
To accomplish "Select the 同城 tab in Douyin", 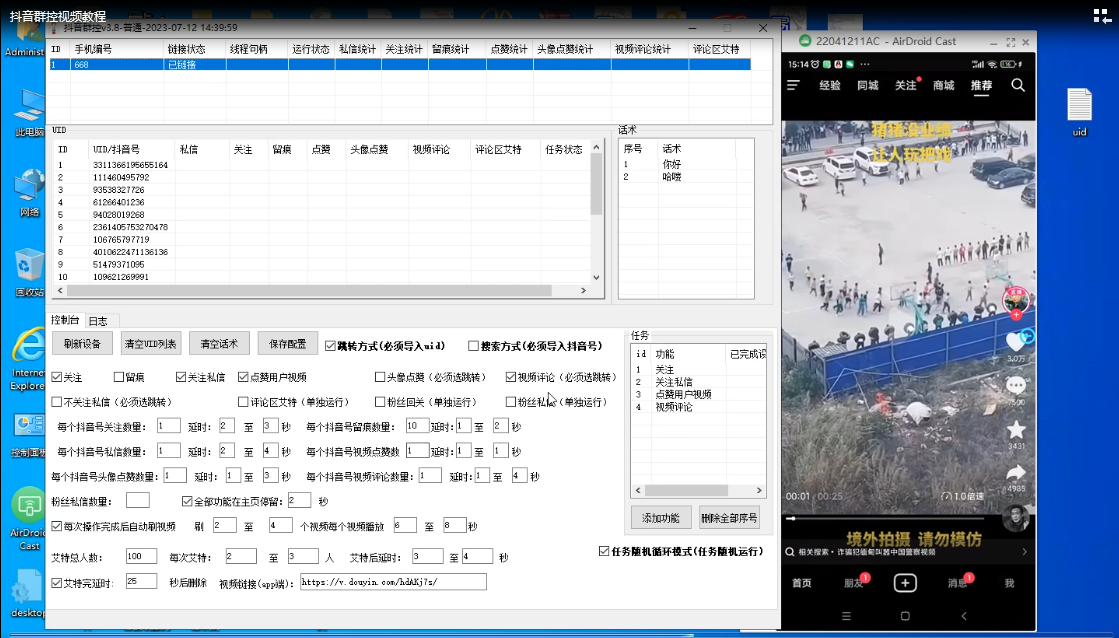I will tap(867, 86).
